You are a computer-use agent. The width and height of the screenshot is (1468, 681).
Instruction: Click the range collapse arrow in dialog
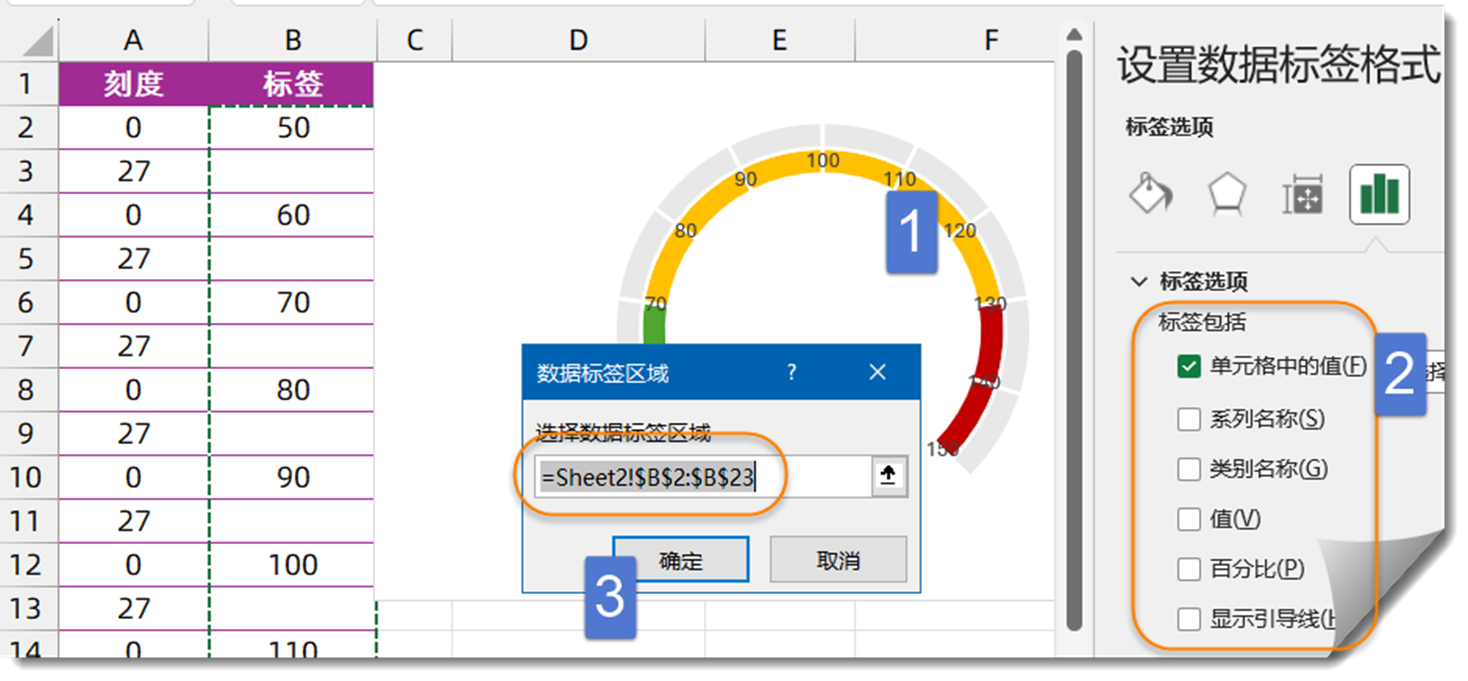(888, 477)
